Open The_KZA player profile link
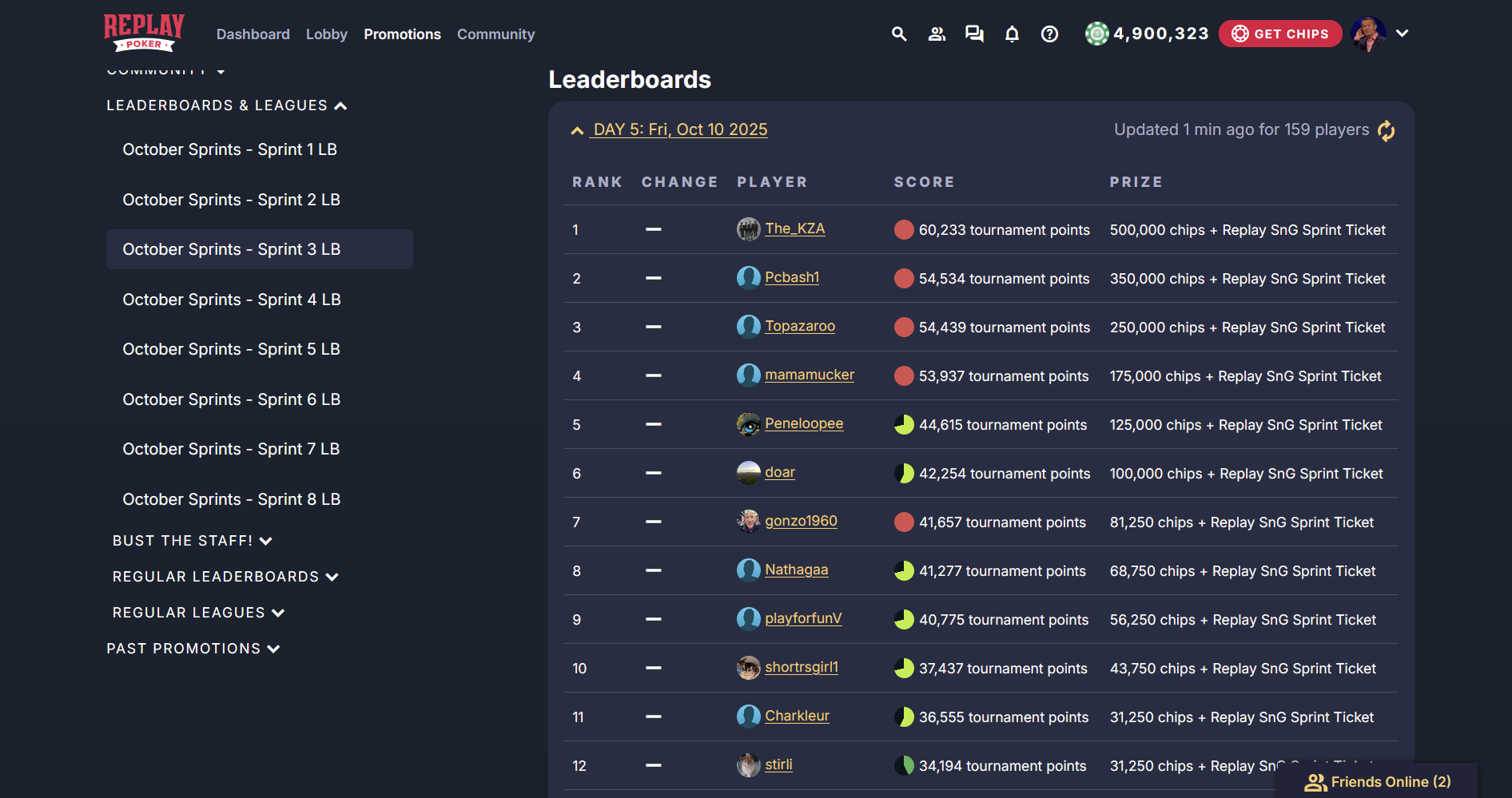1512x798 pixels. pyautogui.click(x=795, y=228)
